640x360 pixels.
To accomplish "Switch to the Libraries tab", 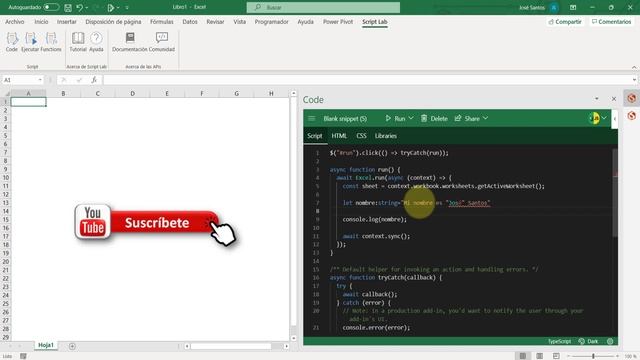I will pyautogui.click(x=386, y=136).
